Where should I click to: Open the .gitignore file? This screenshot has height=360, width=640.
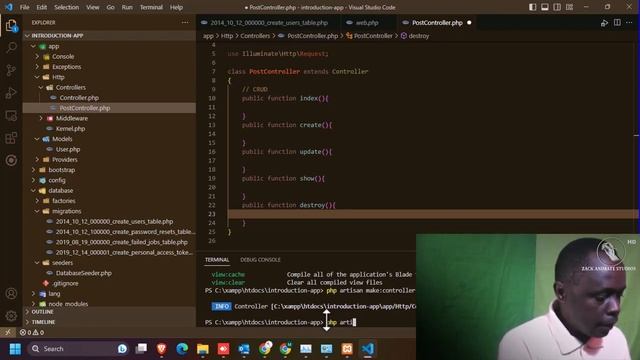(x=65, y=283)
